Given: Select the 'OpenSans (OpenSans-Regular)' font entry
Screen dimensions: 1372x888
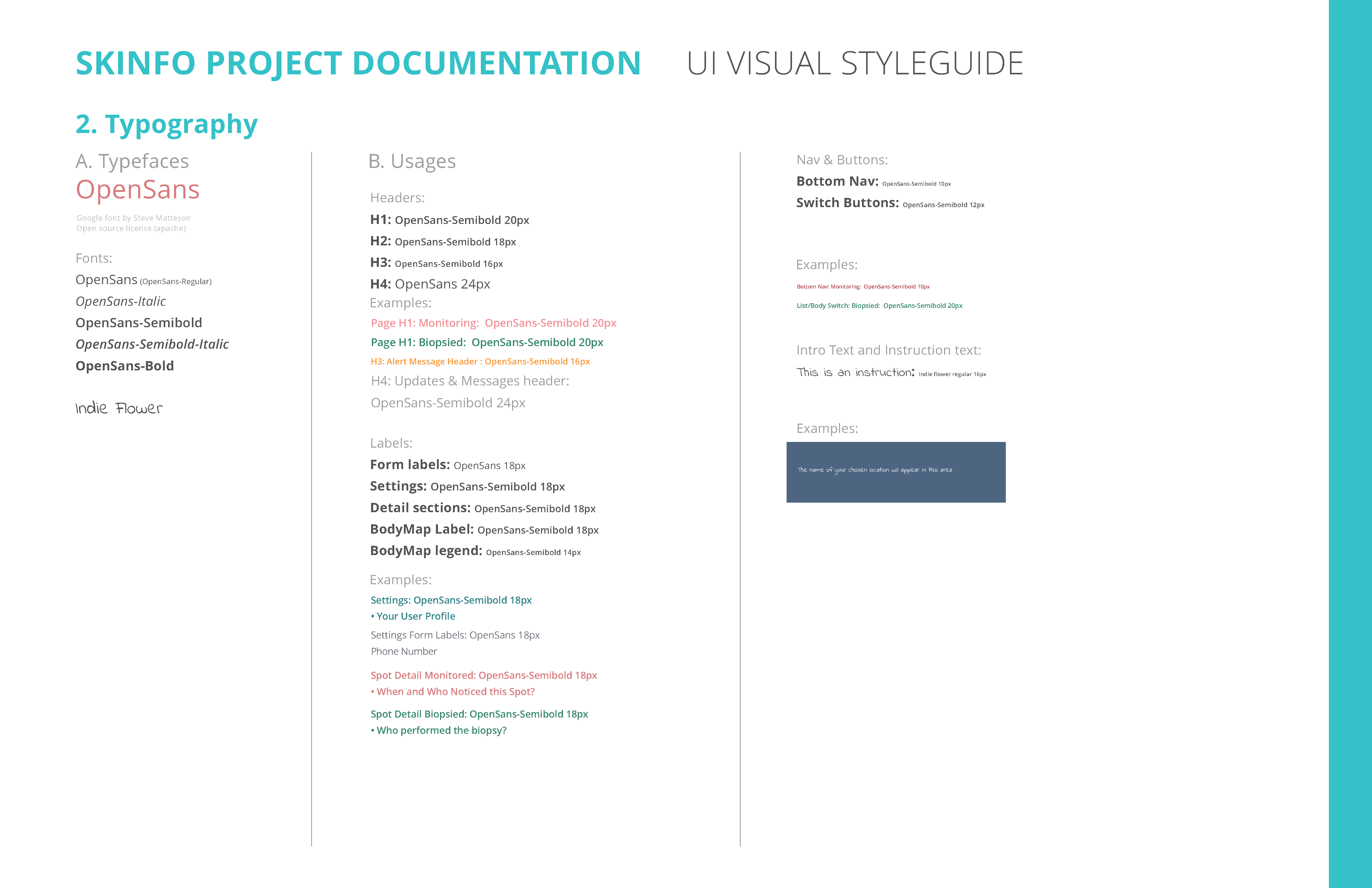Looking at the screenshot, I should click(x=144, y=280).
